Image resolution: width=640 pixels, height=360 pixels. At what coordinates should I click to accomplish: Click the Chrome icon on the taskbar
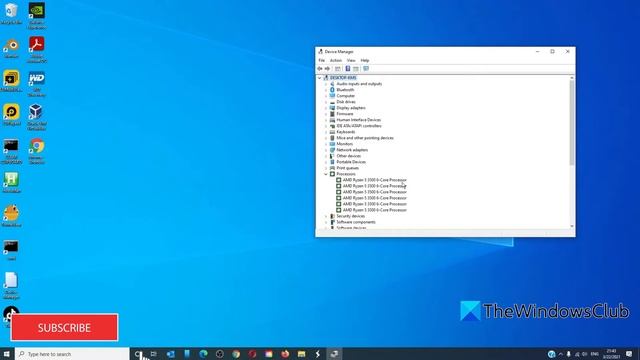pyautogui.click(x=236, y=354)
